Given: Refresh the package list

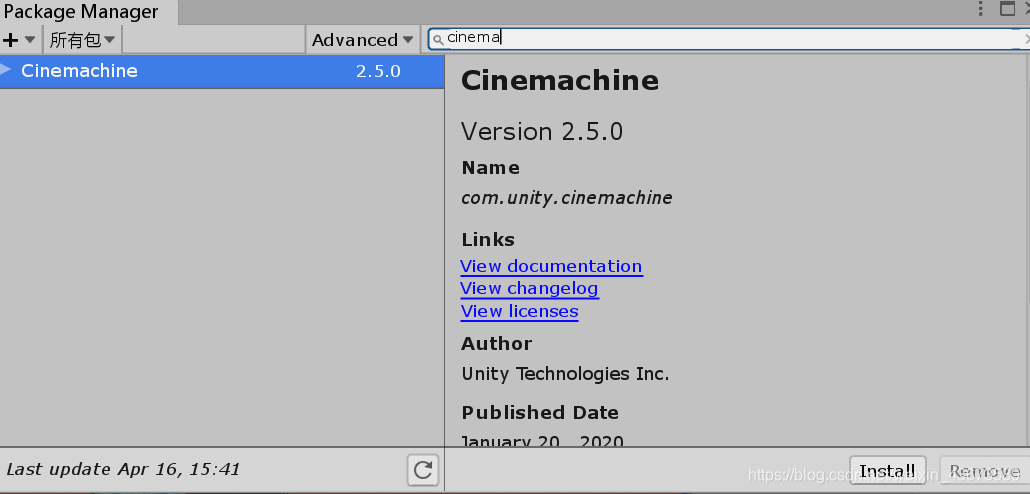Looking at the screenshot, I should 422,470.
